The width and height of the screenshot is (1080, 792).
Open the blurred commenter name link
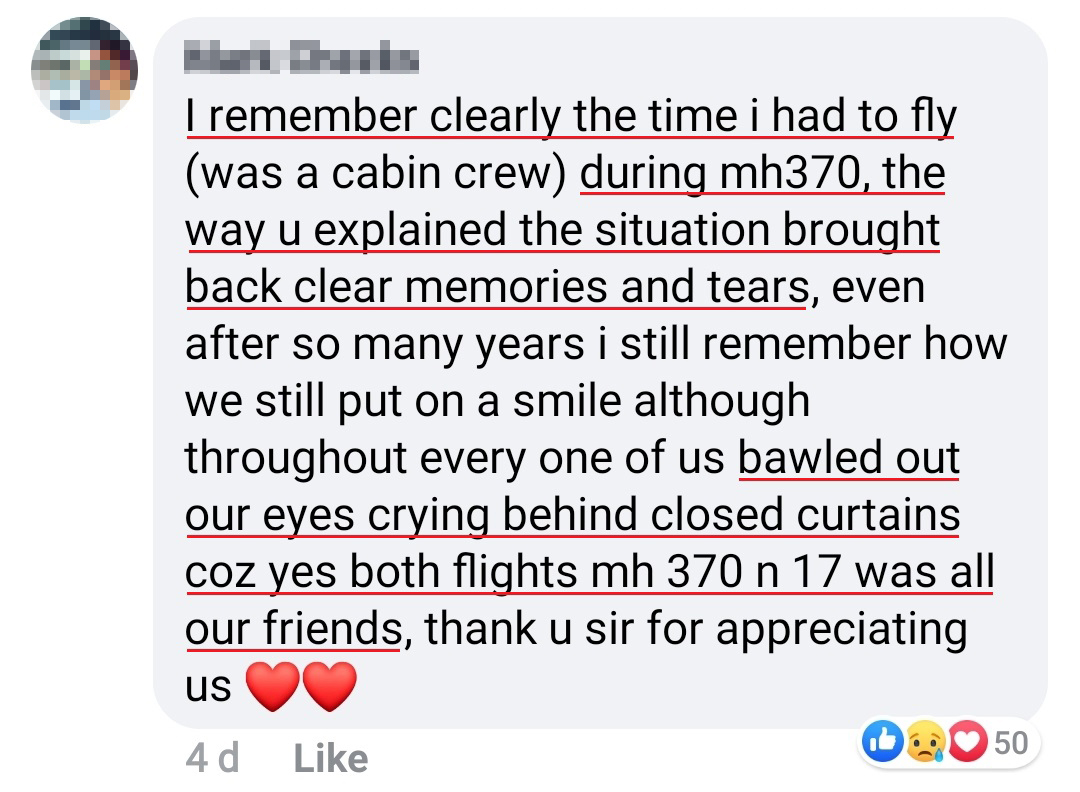(x=301, y=60)
